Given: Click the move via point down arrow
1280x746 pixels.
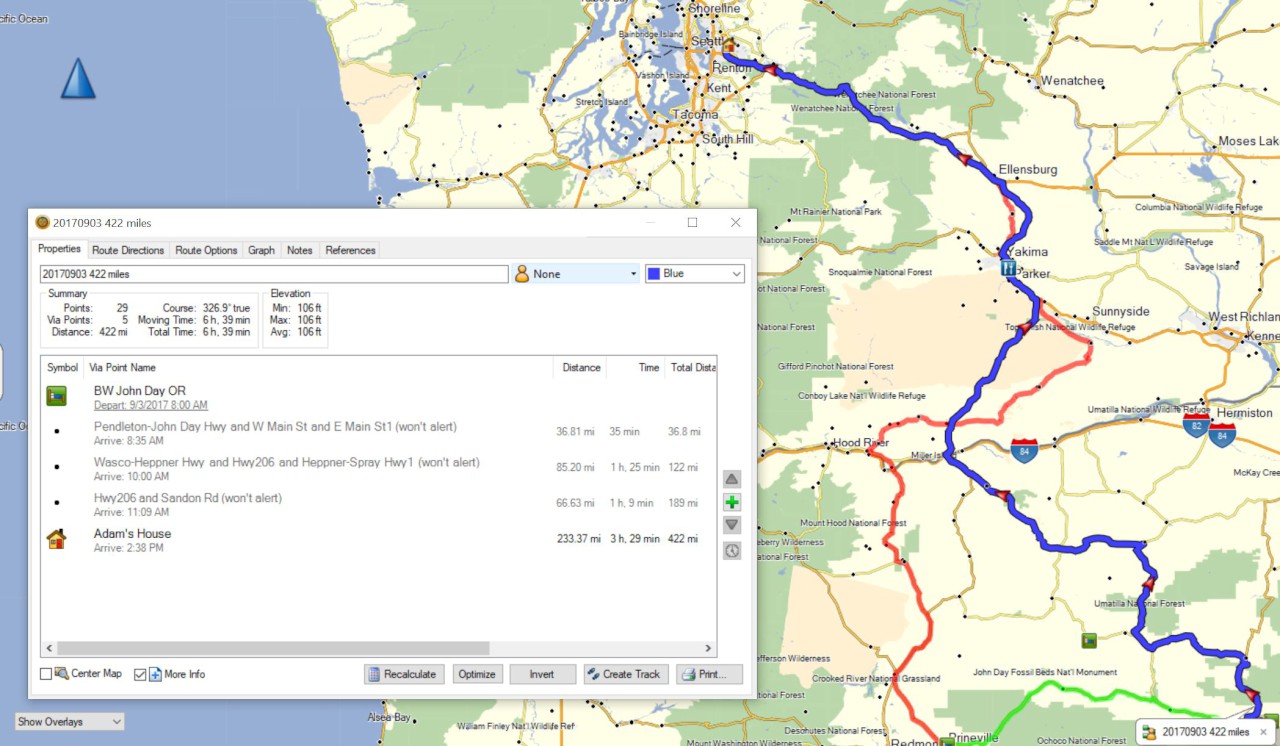Looking at the screenshot, I should coord(732,526).
